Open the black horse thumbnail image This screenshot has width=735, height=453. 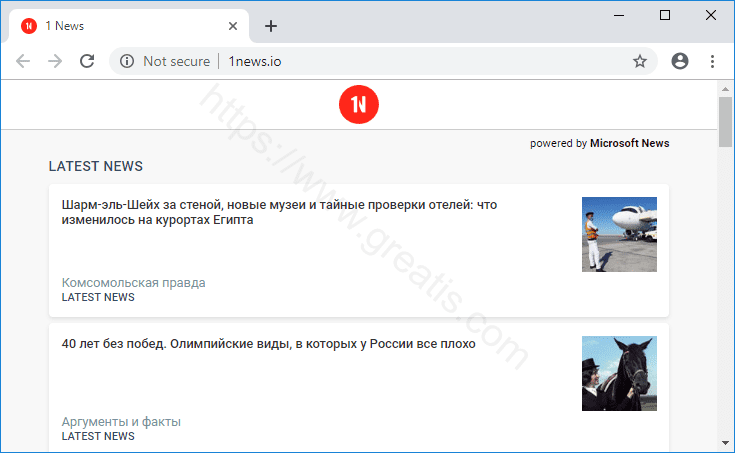pyautogui.click(x=619, y=373)
